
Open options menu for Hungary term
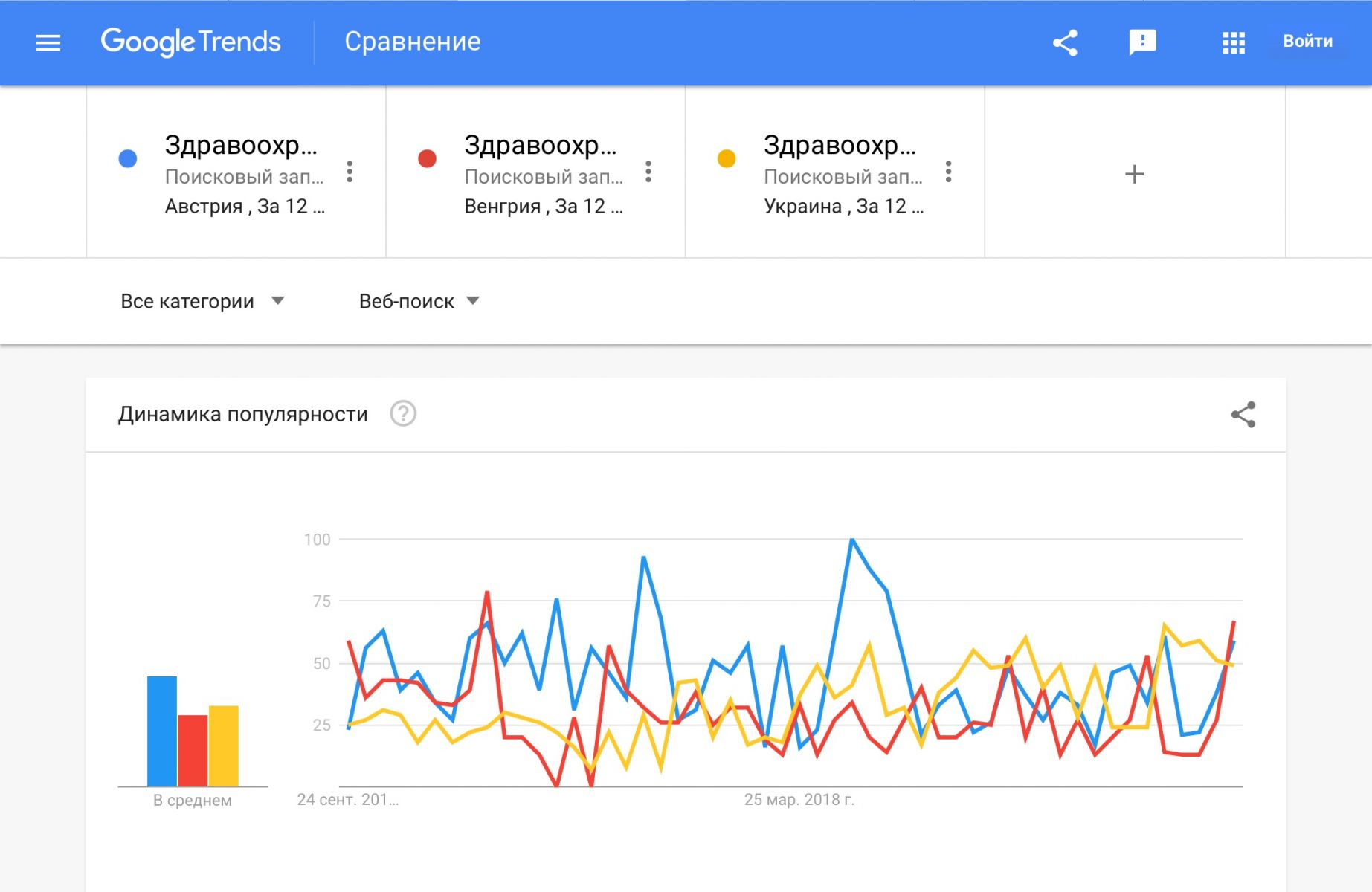[648, 172]
